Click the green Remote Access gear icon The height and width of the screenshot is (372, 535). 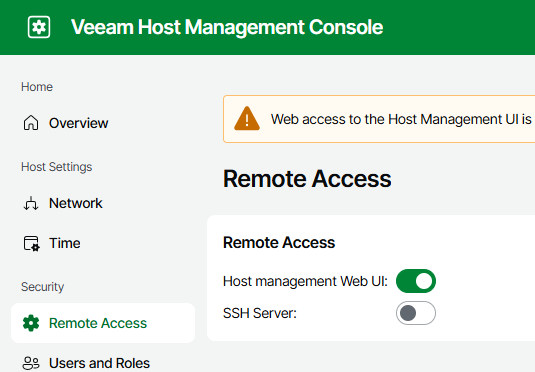coord(31,323)
